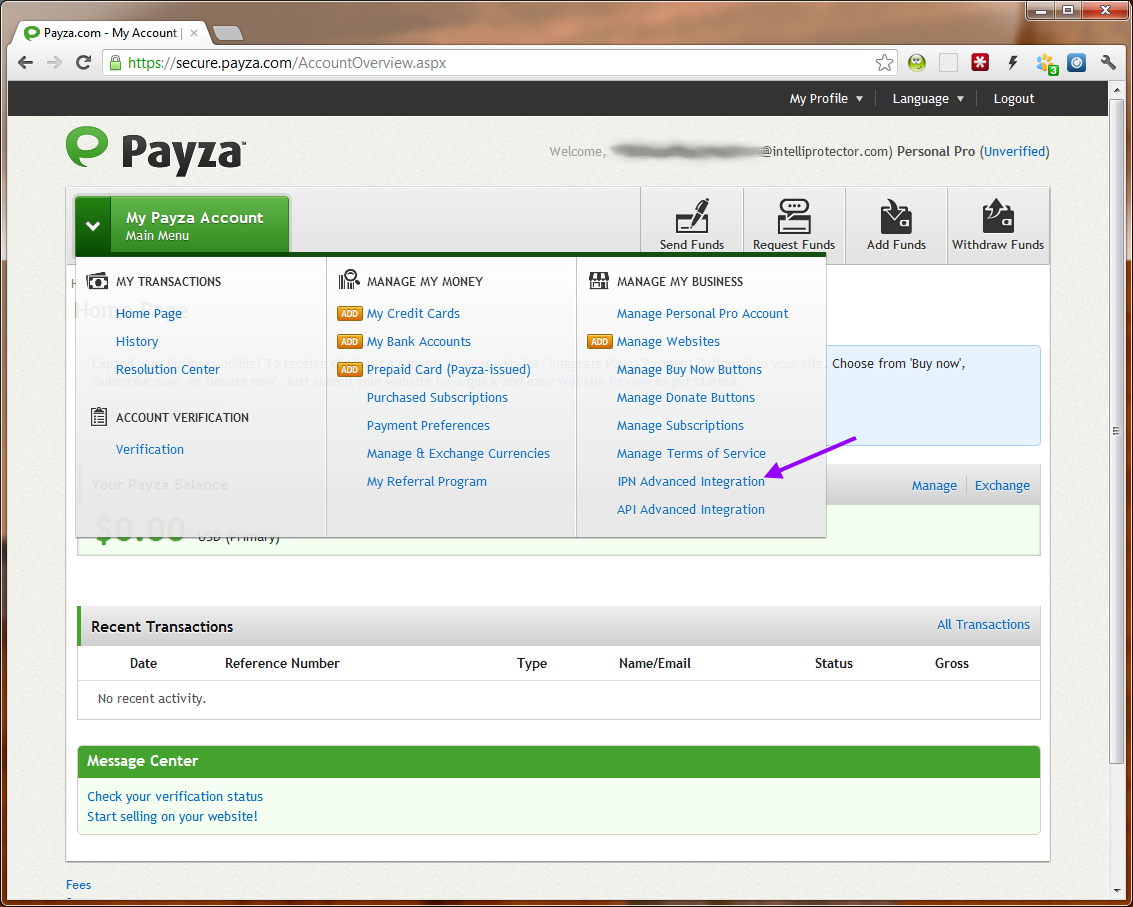
Task: Click the Reference Number column header
Action: point(282,663)
